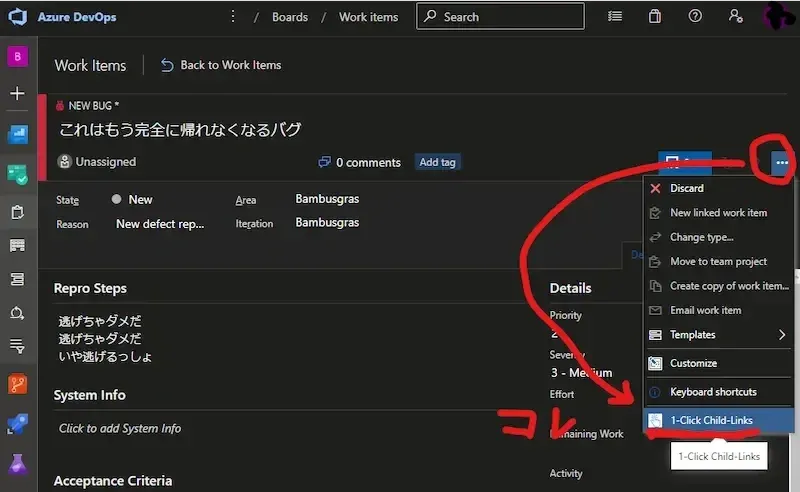The image size is (800, 492).
Task: Open user settings icon in header
Action: (x=736, y=17)
